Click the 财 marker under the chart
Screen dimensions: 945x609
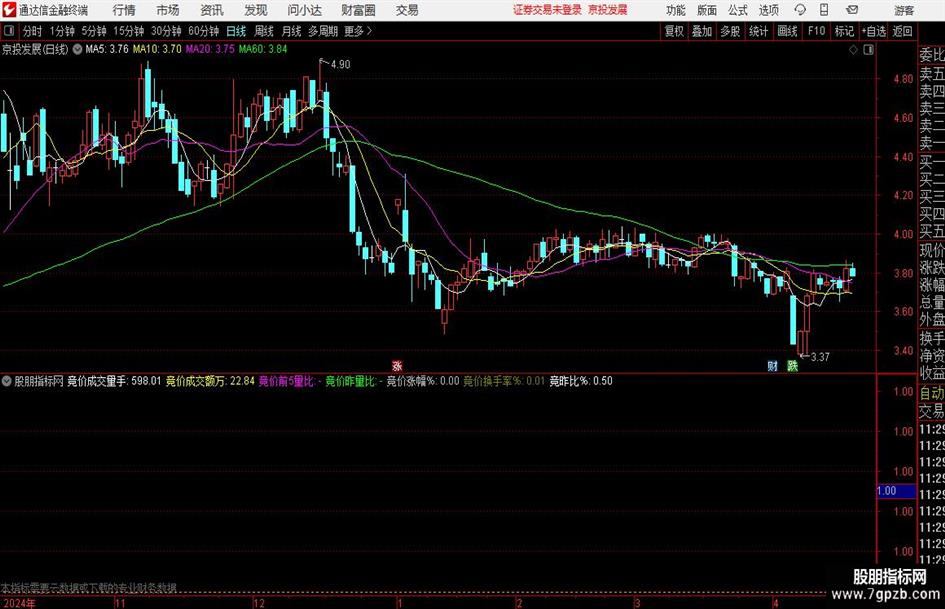click(x=773, y=366)
